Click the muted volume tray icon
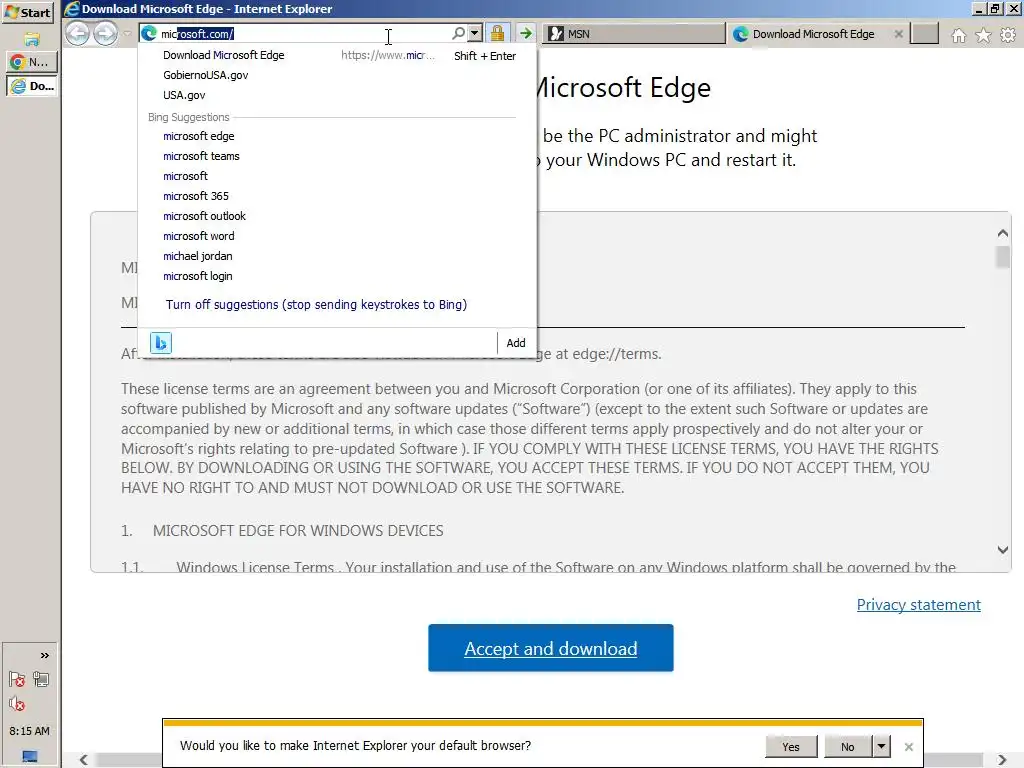The height and width of the screenshot is (768, 1024). [18, 704]
